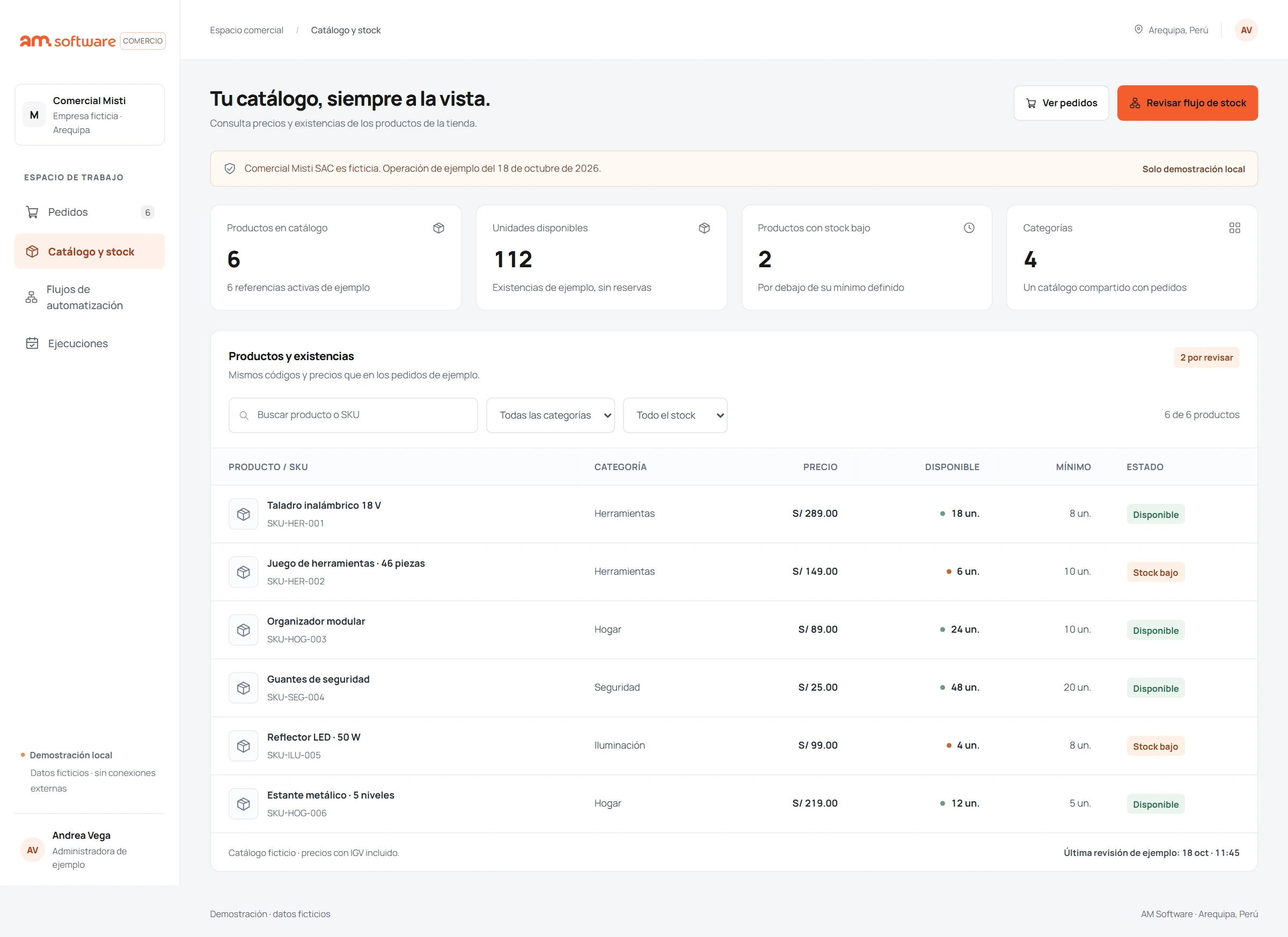Click the Ejecuciones calendar icon
This screenshot has height=937, width=1288.
[x=32, y=343]
